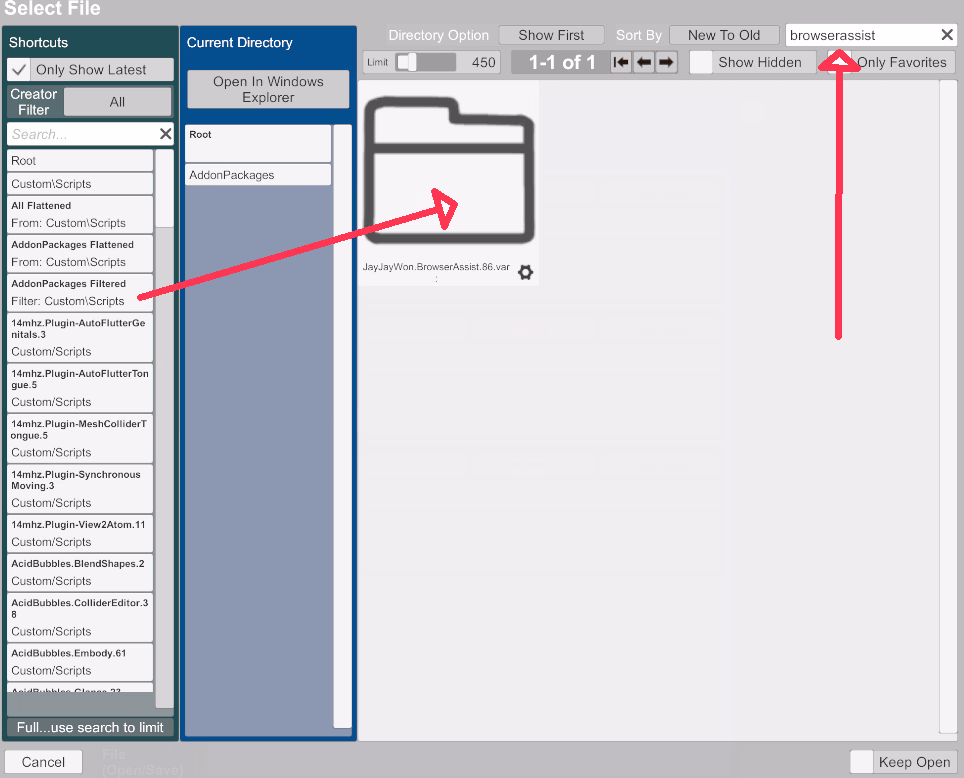Toggle Only Show Latest checkbox
Viewport: 964px width, 778px height.
tap(19, 70)
